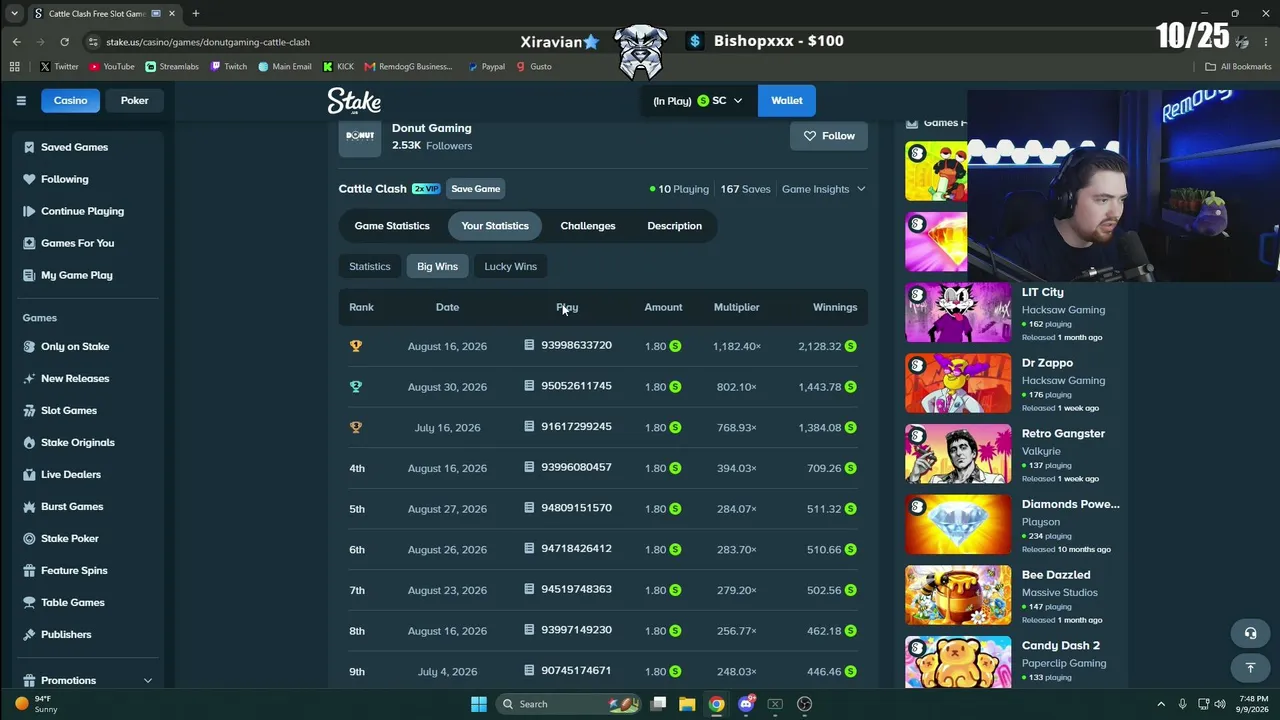Open Chrome apps grid in bookmarks bar
This screenshot has width=1280, height=720.
pos(14,67)
